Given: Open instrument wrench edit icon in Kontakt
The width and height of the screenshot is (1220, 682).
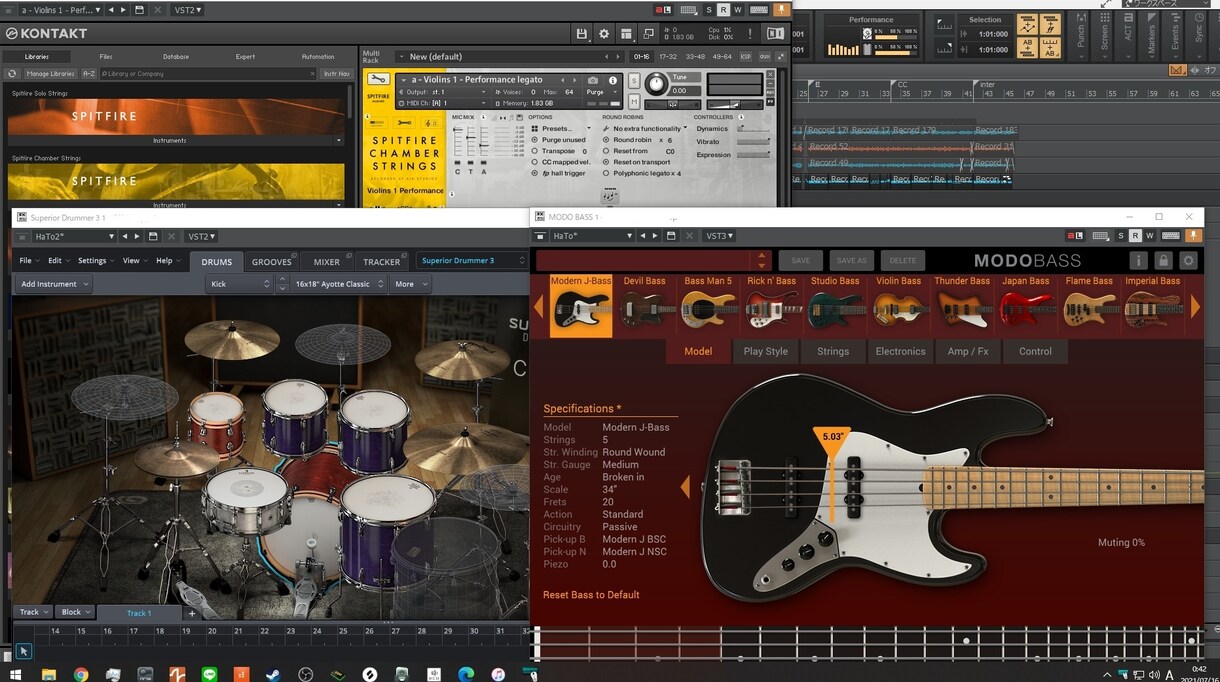Looking at the screenshot, I should click(x=378, y=79).
